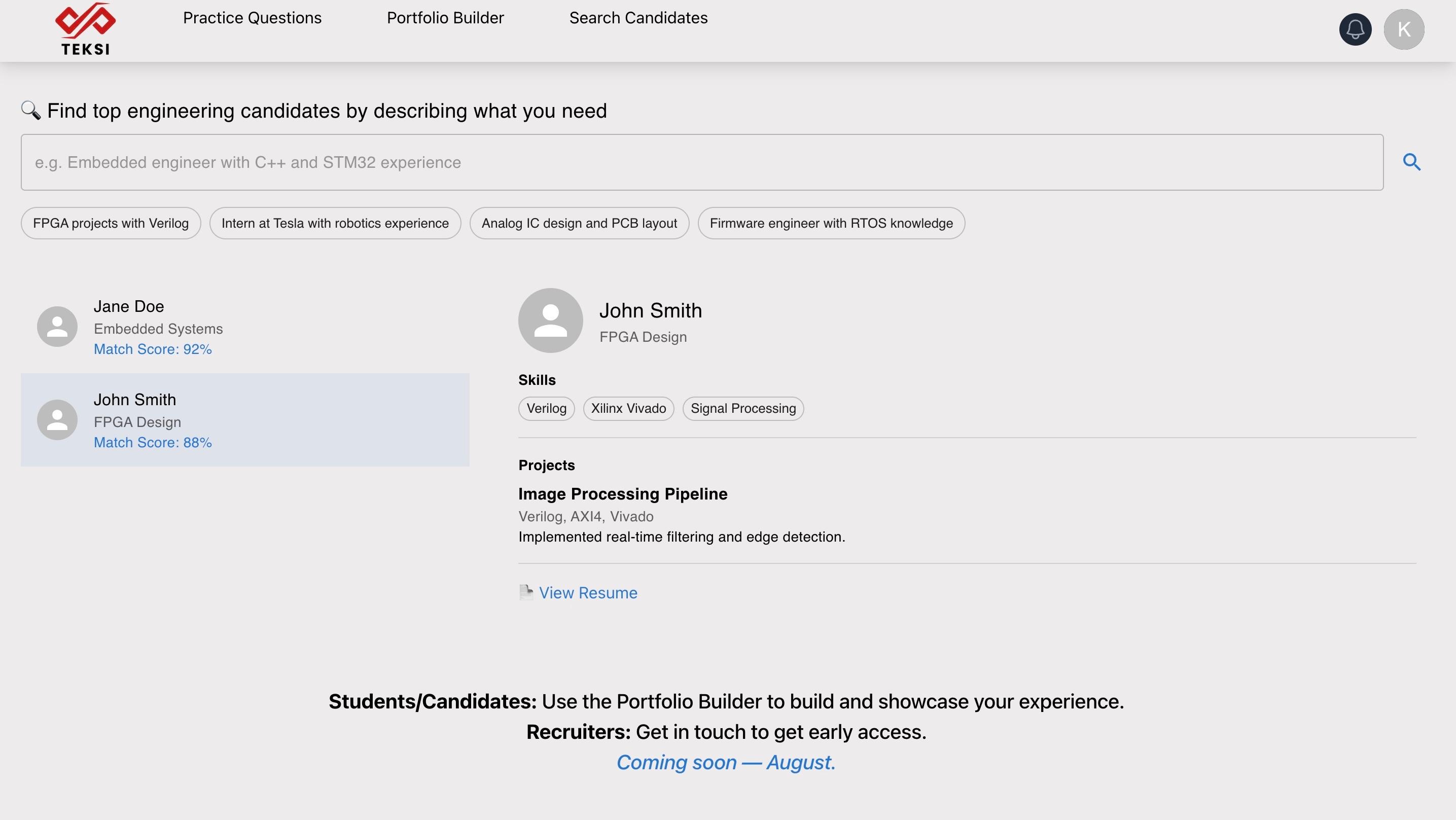Switch to the Portfolio Builder tab
Screen dimensions: 1456x820
point(445,18)
